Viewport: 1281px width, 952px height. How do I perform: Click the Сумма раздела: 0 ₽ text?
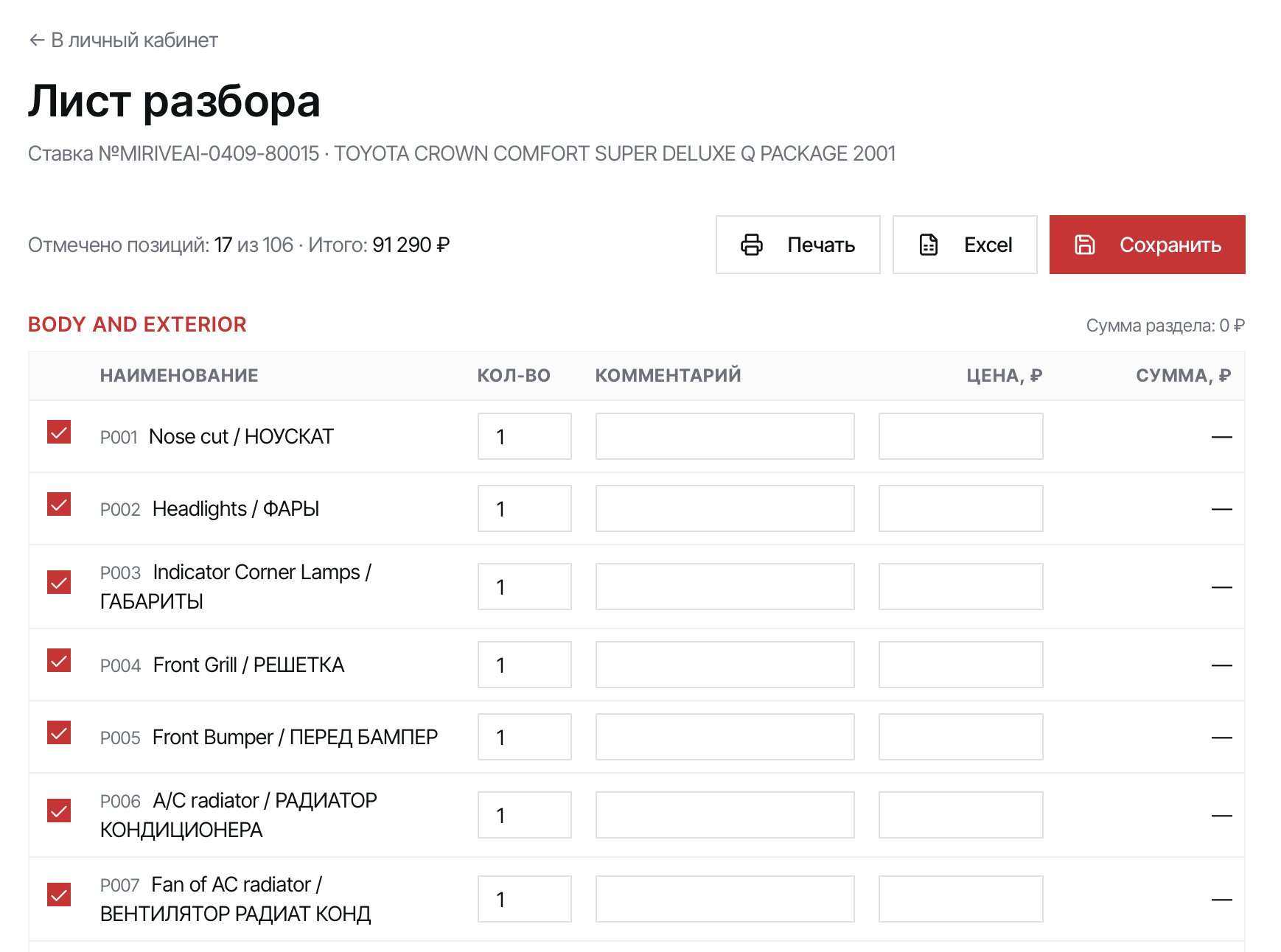pyautogui.click(x=1165, y=326)
